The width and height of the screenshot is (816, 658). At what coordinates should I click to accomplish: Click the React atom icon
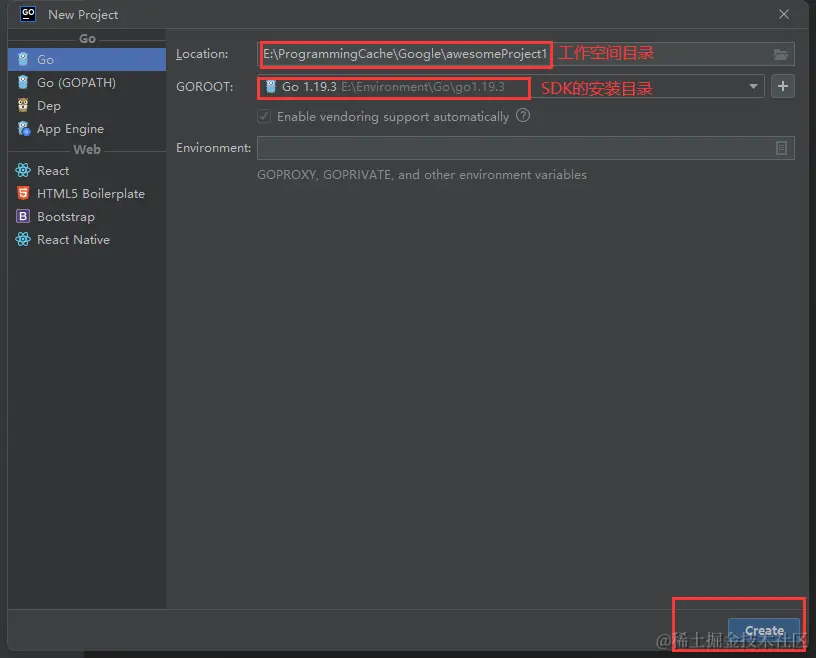pyautogui.click(x=23, y=170)
